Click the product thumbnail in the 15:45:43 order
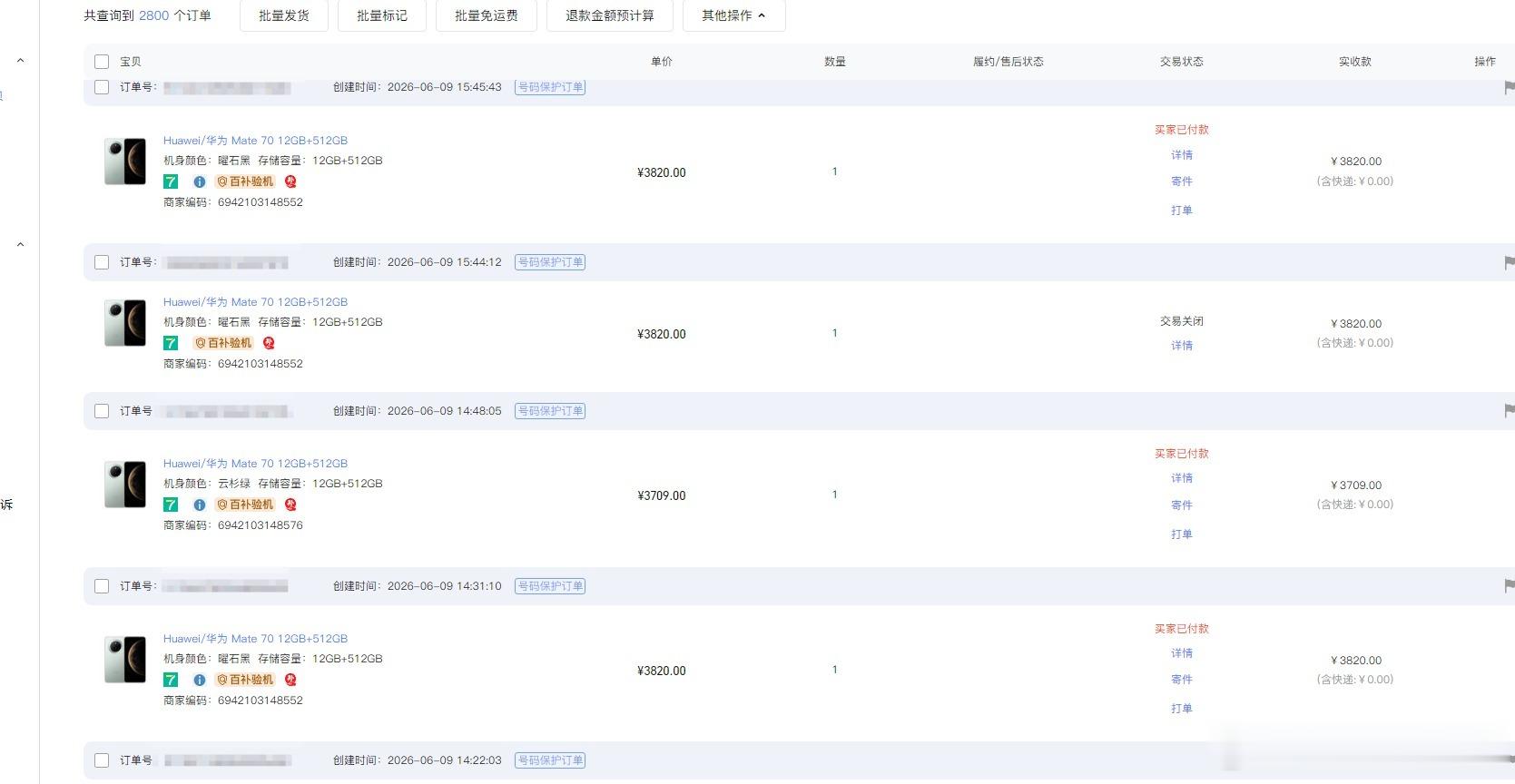 (125, 162)
